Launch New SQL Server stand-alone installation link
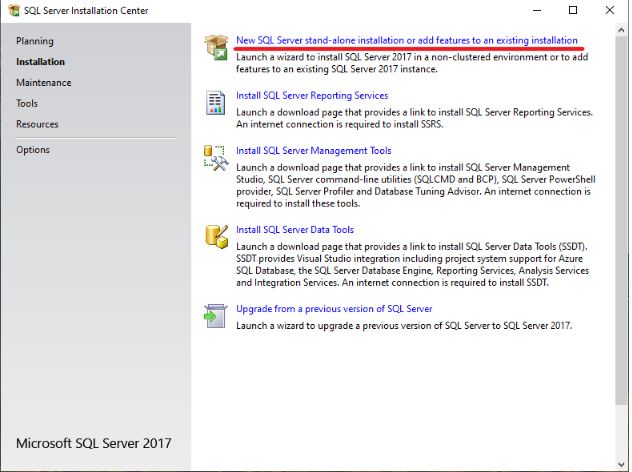Screen dimensions: 632x472 407,40
